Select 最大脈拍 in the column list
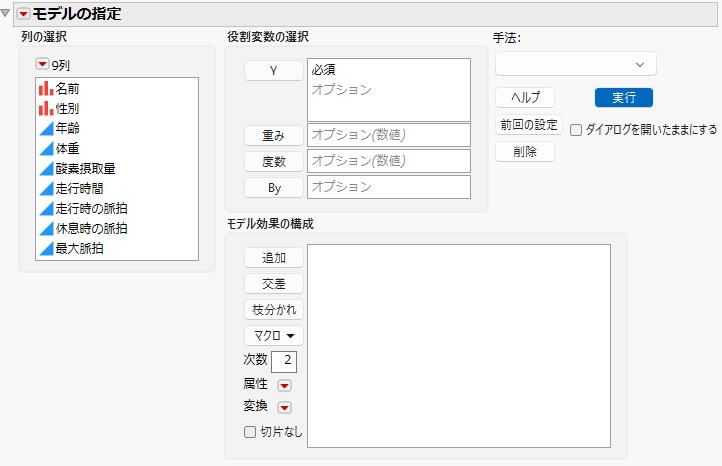This screenshot has height=466, width=722. pyautogui.click(x=79, y=249)
